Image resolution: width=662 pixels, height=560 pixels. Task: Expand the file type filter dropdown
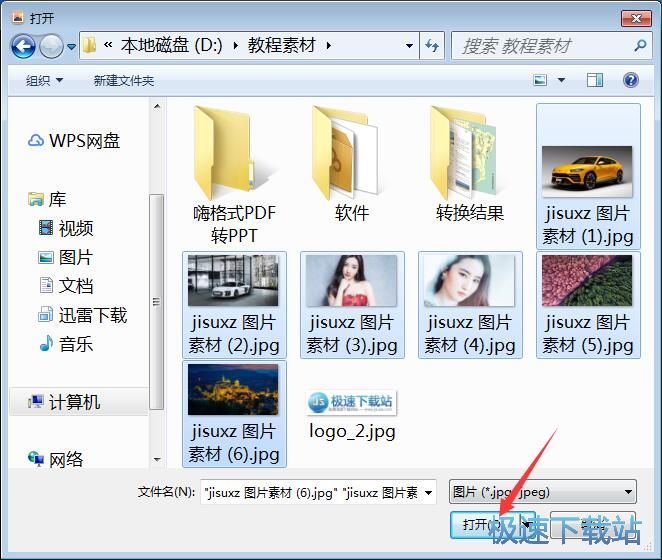(628, 492)
